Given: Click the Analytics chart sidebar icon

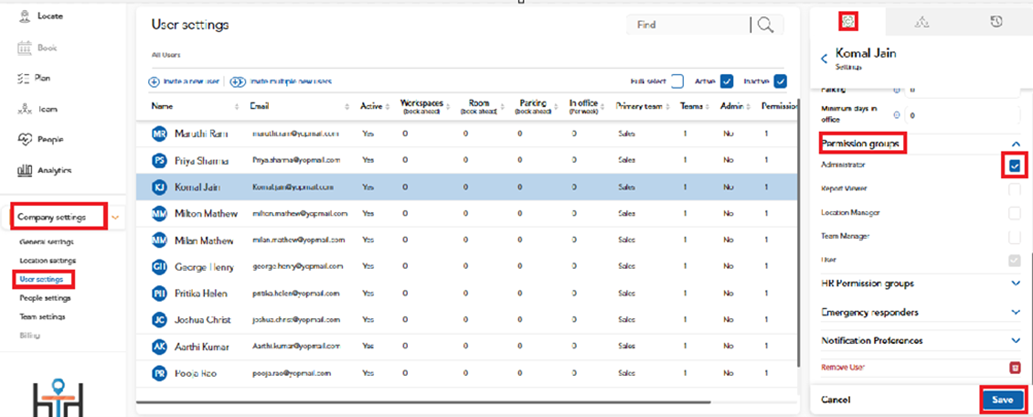Looking at the screenshot, I should tap(24, 171).
